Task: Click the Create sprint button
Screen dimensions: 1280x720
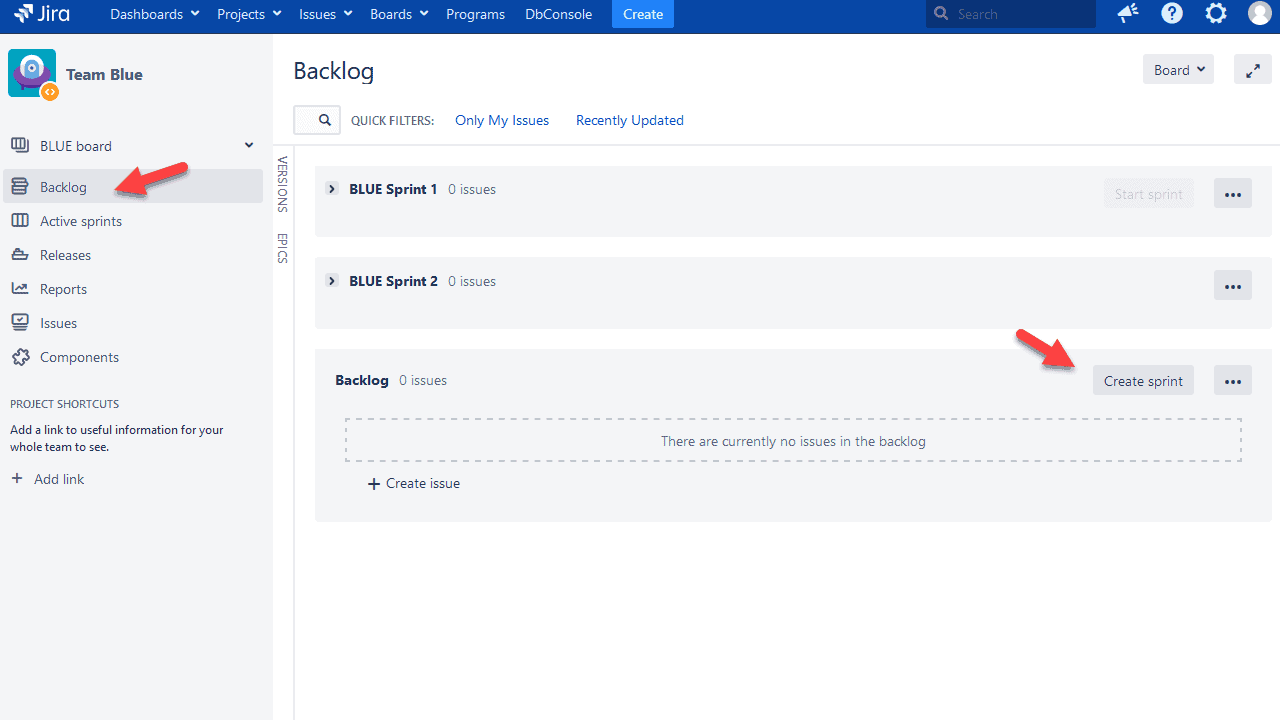Action: pos(1143,380)
